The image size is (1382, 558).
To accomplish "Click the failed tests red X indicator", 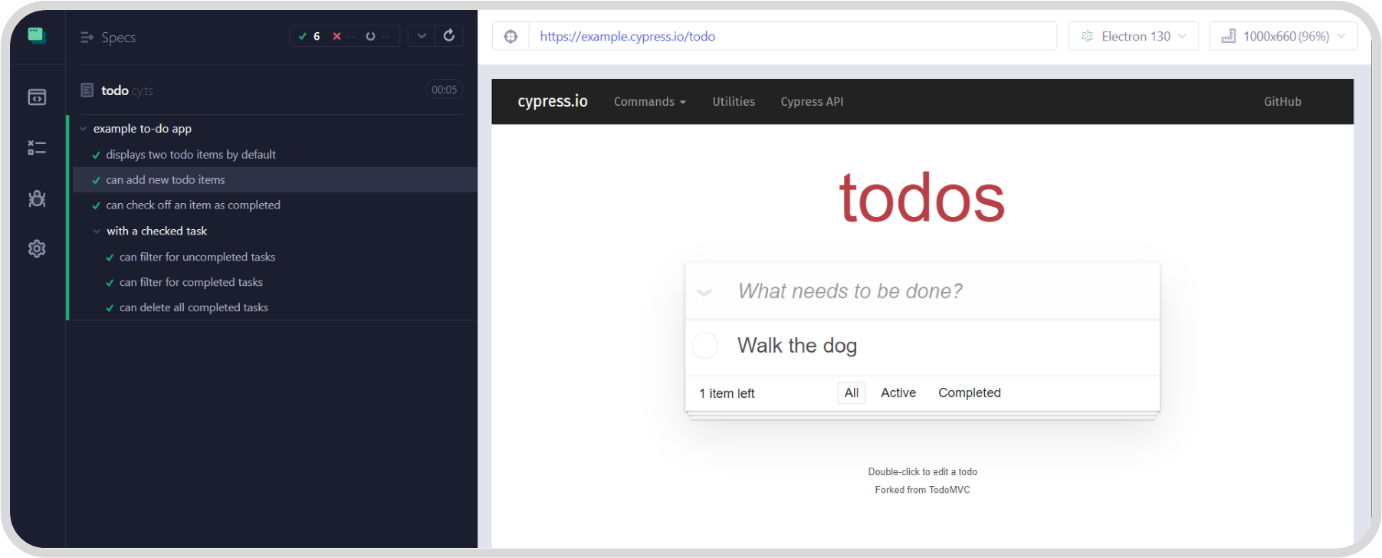I will [336, 36].
